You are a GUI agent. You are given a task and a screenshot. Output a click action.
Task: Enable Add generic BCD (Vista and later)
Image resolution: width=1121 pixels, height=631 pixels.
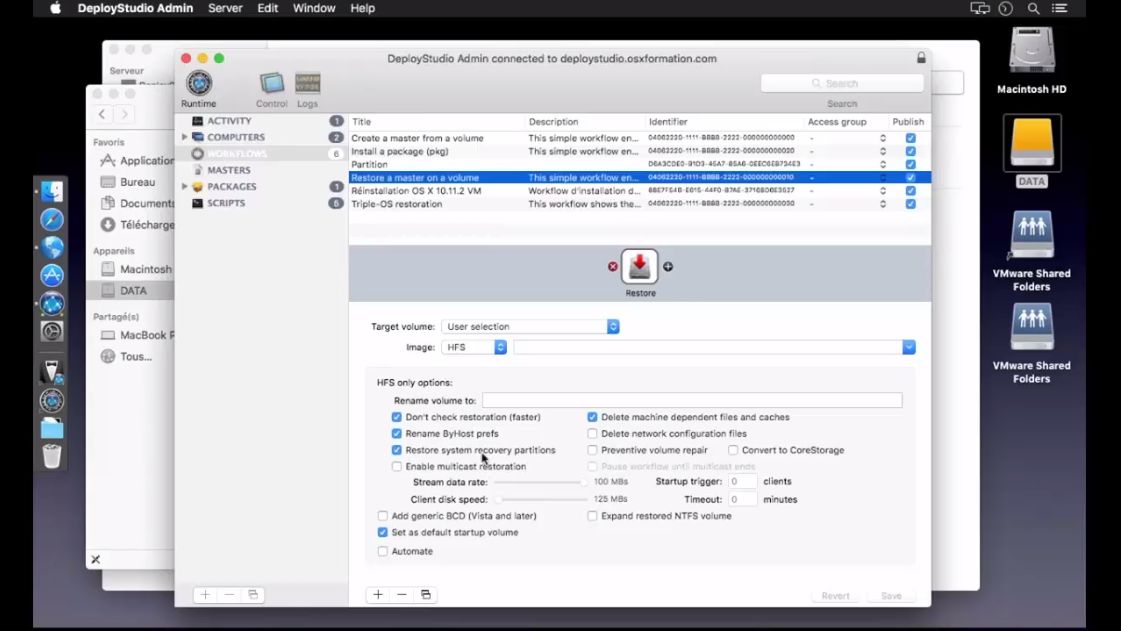[x=382, y=515]
